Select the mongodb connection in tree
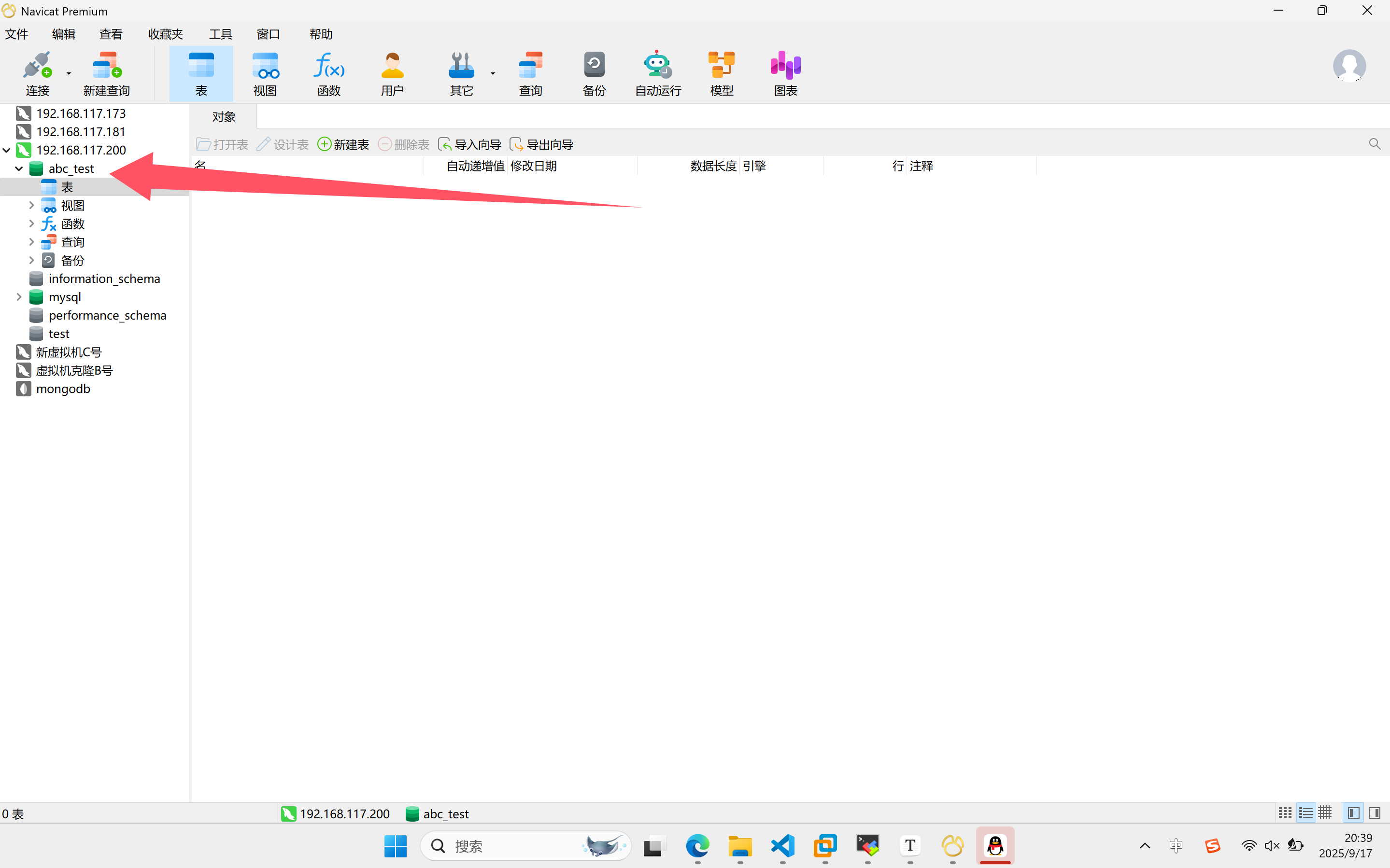Image resolution: width=1390 pixels, height=868 pixels. 63,389
